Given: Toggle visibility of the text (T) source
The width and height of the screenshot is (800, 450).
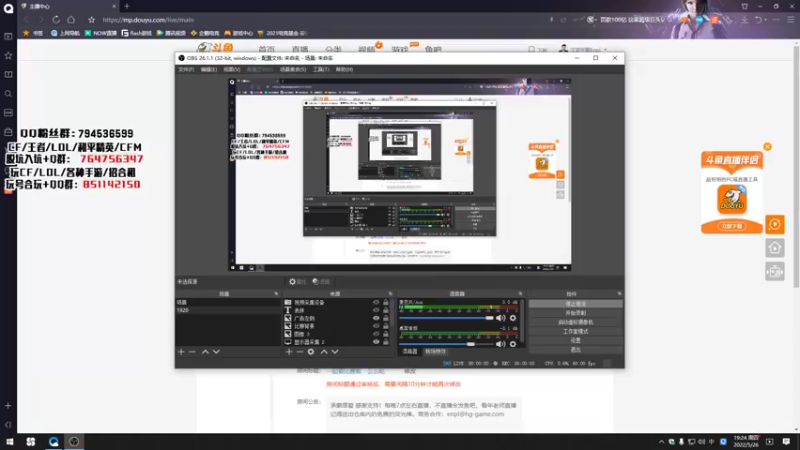Looking at the screenshot, I should [376, 310].
